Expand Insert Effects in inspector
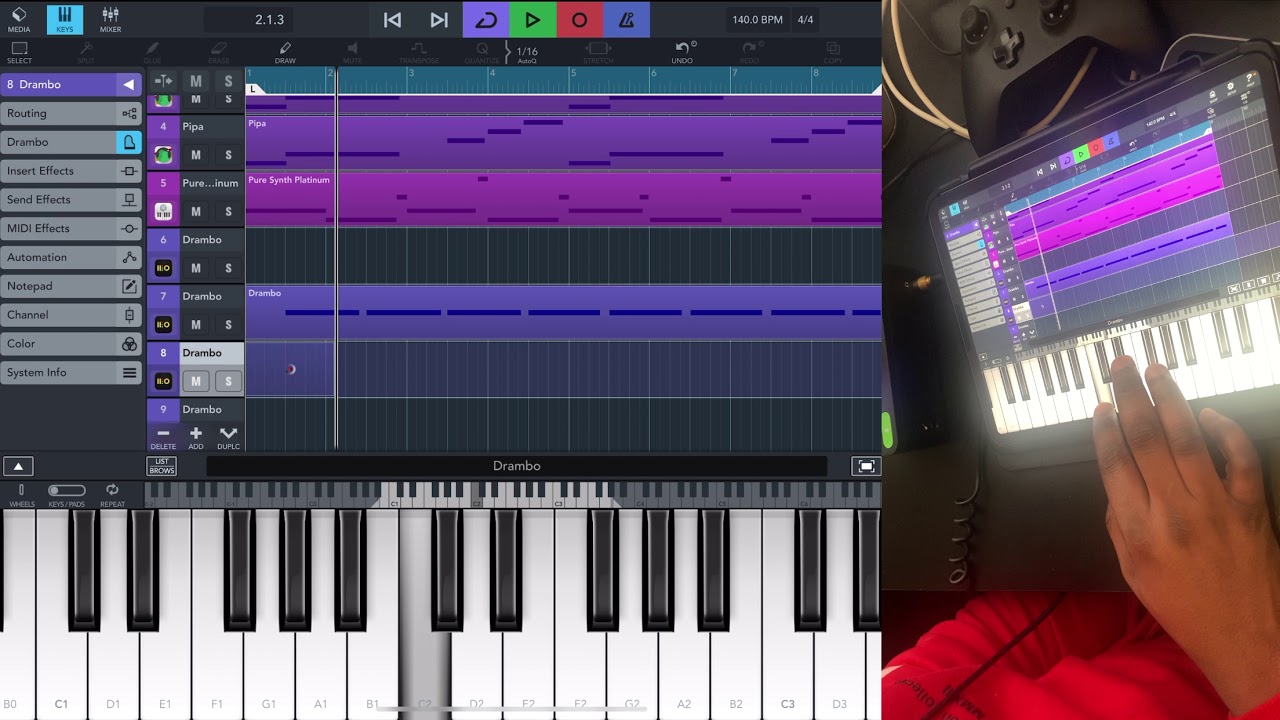Screen dimensions: 1280x720 71,171
